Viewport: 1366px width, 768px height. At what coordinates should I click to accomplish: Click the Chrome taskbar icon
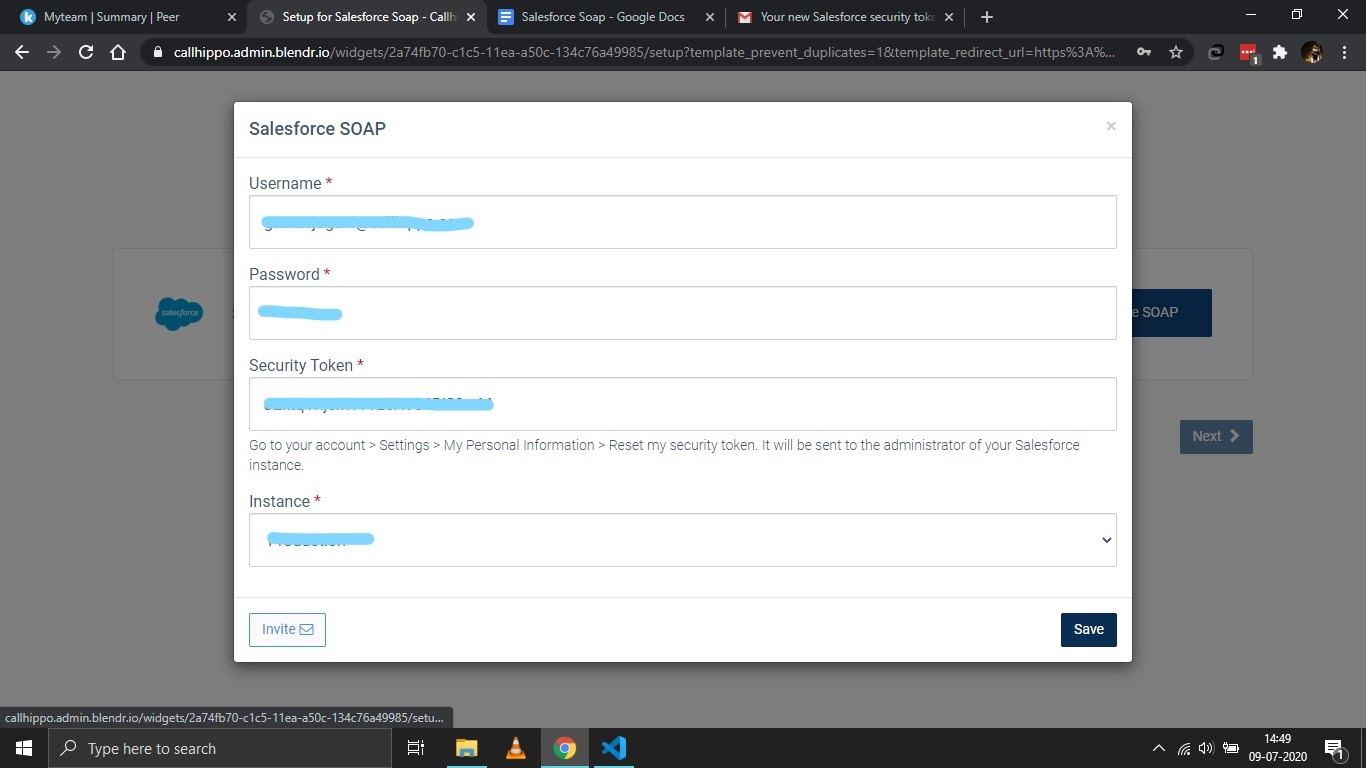coord(565,748)
